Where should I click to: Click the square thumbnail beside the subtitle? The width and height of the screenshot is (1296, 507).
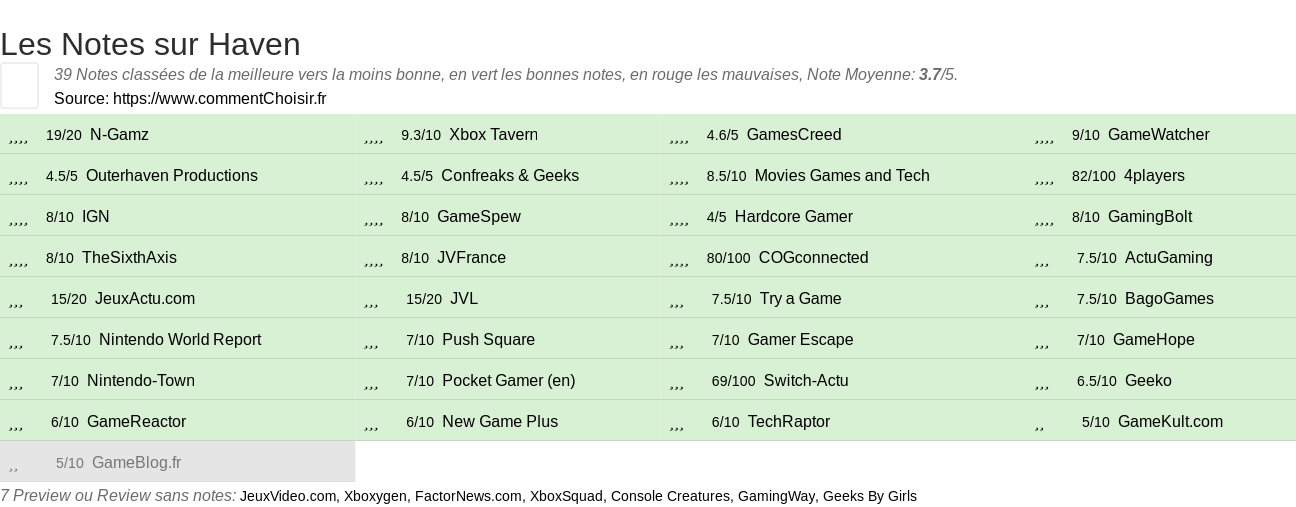19,85
